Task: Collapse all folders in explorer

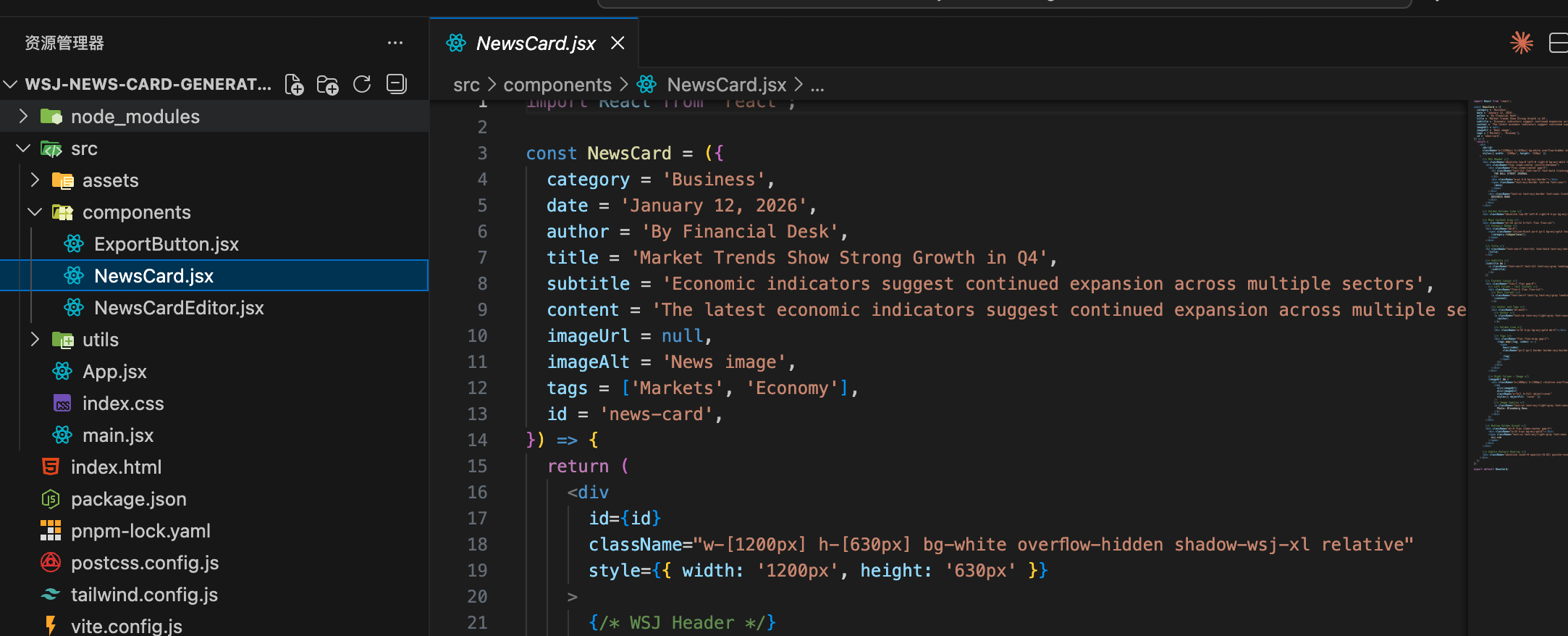Action: (x=397, y=85)
